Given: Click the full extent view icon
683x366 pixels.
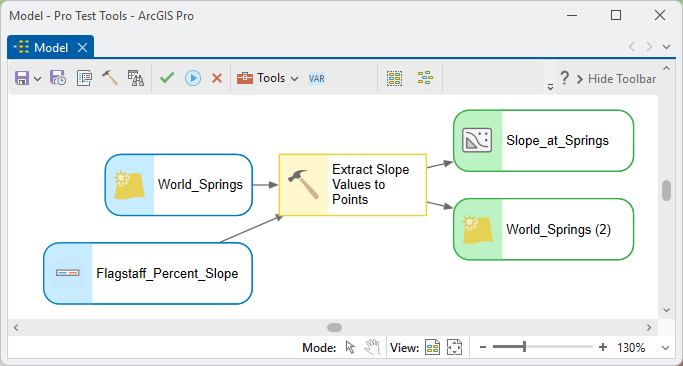Looking at the screenshot, I should click(454, 347).
